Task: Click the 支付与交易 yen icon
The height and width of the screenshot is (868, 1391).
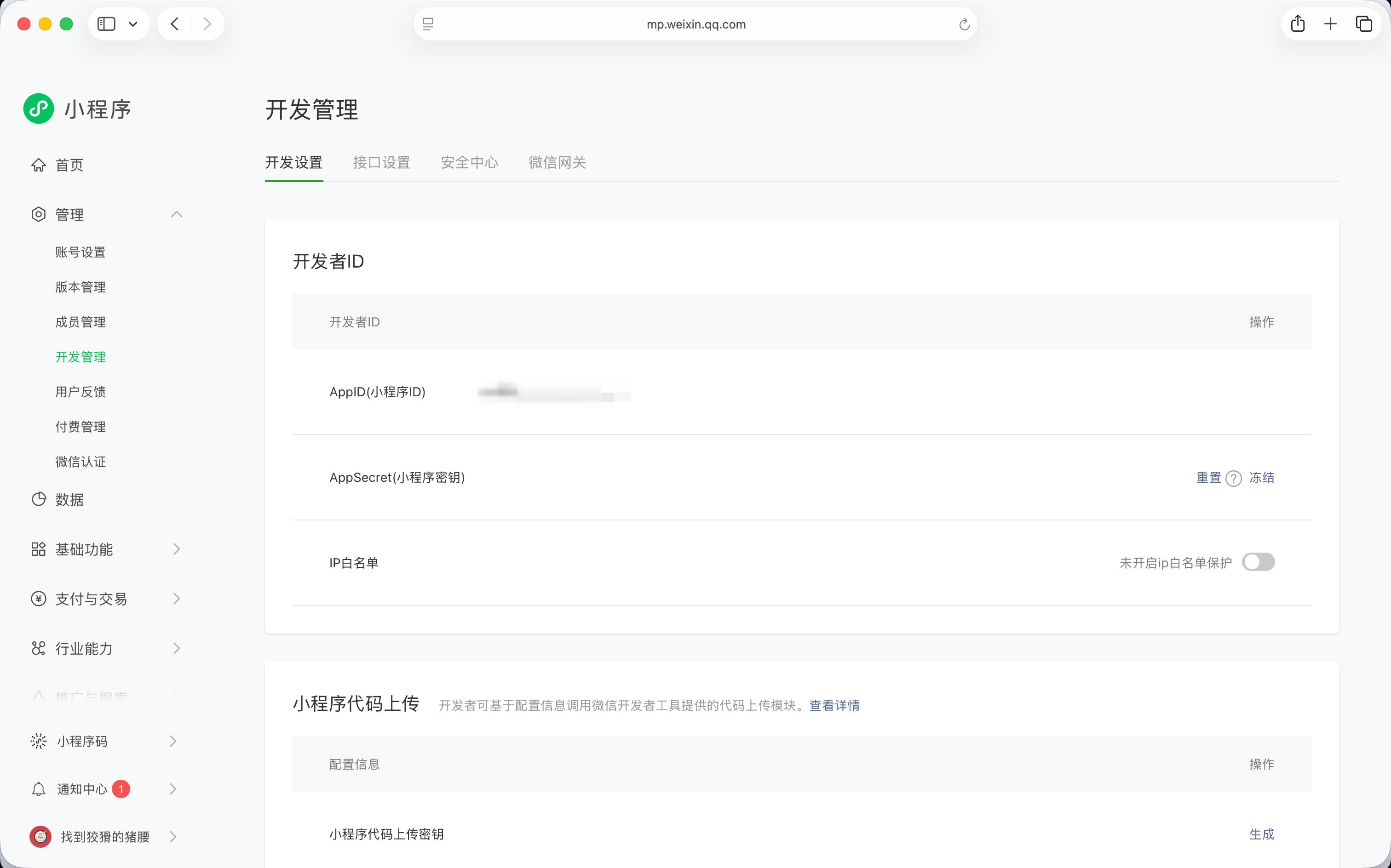Action: (x=39, y=600)
